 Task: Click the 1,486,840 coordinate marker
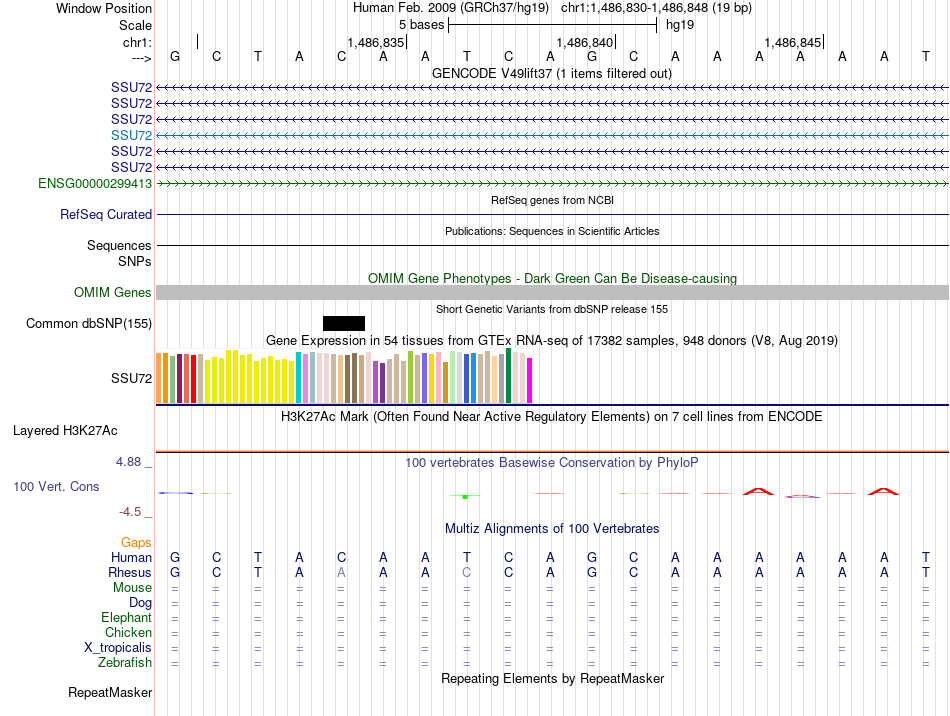tap(585, 42)
